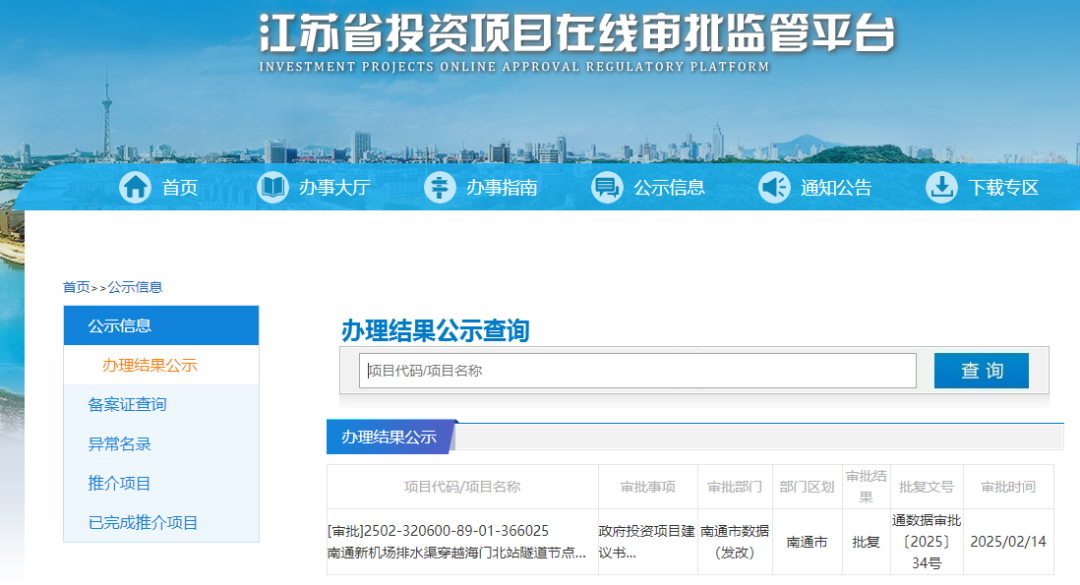The height and width of the screenshot is (585, 1080).
Task: Select 推介项目 in the sidebar
Action: click(119, 483)
